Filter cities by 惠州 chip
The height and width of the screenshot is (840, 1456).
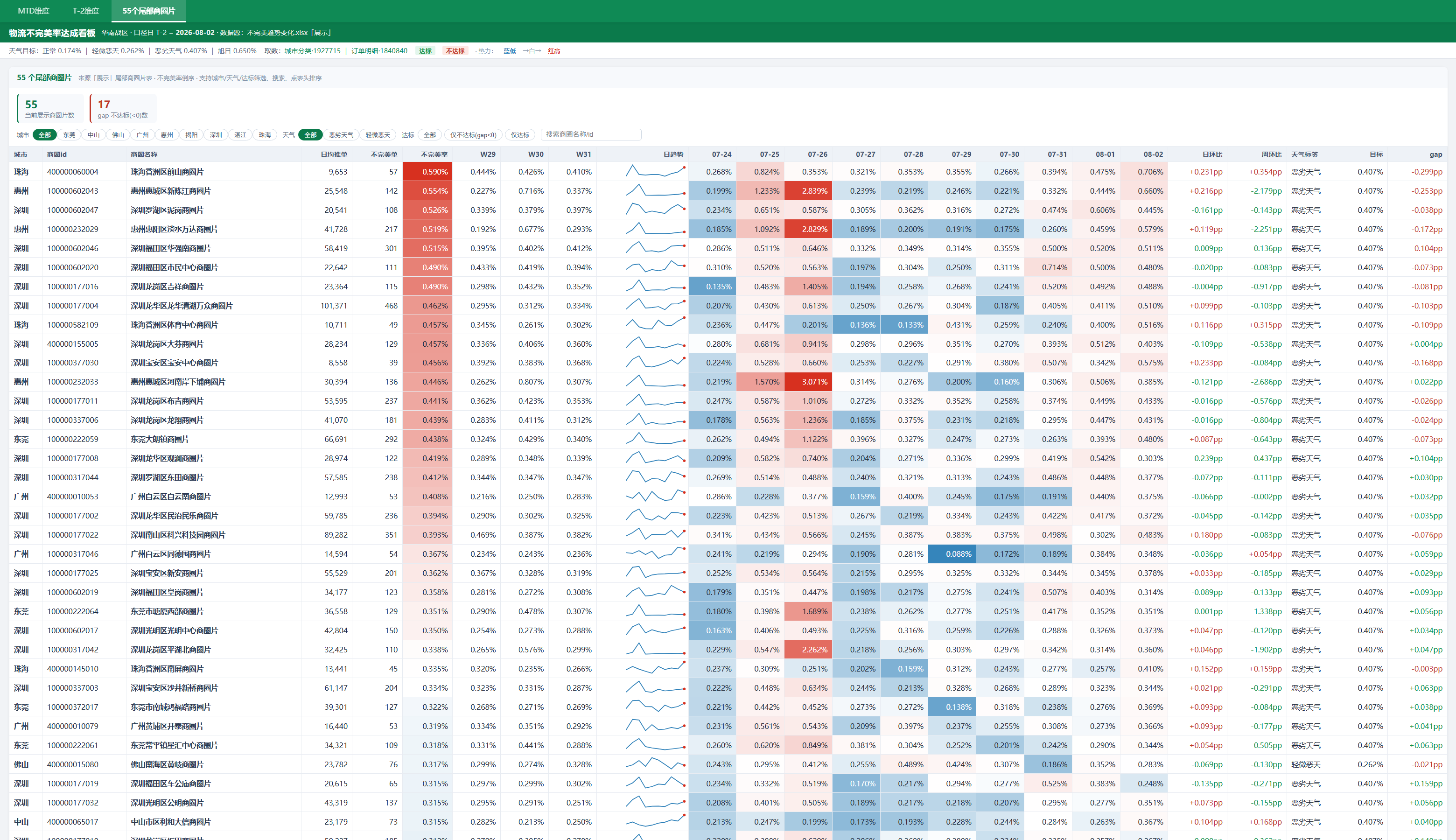pos(167,135)
